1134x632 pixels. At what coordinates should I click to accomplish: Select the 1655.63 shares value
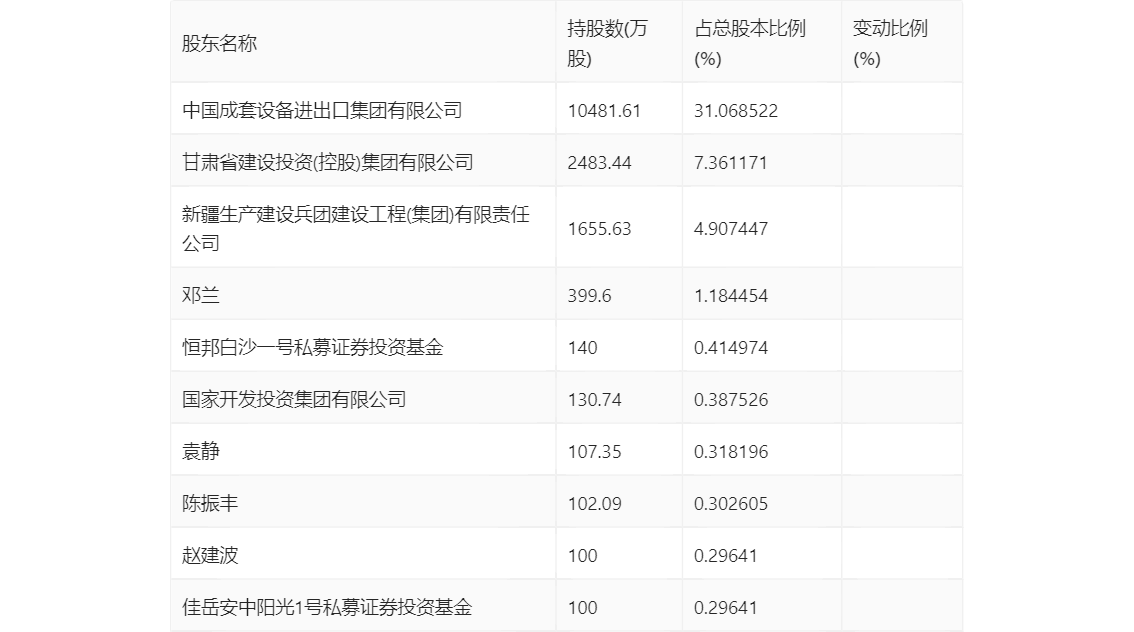pos(599,229)
